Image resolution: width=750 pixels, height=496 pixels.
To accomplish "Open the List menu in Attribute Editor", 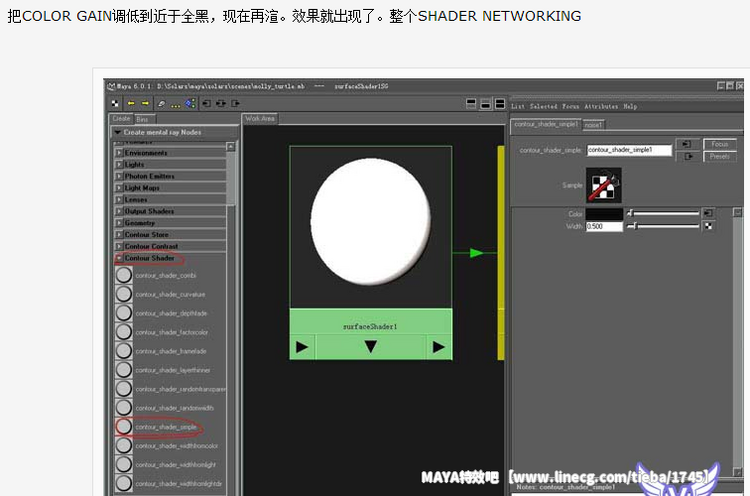I will tap(518, 106).
